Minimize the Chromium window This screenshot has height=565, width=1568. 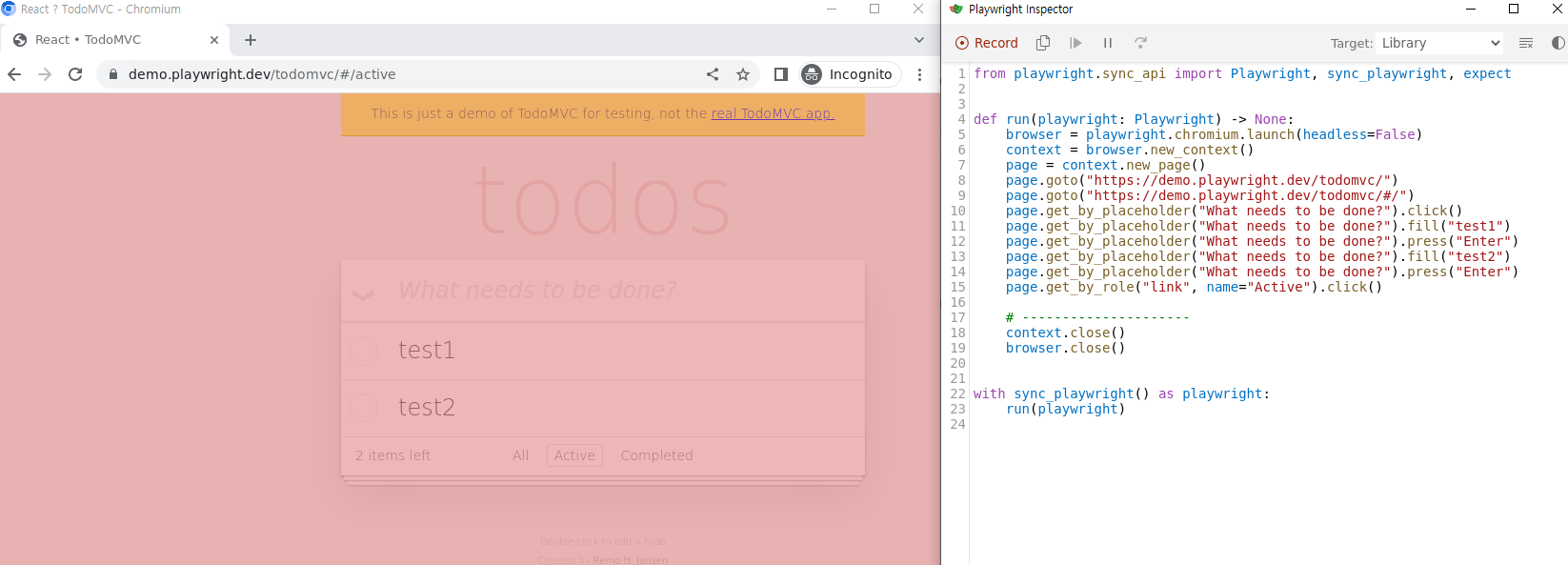832,9
